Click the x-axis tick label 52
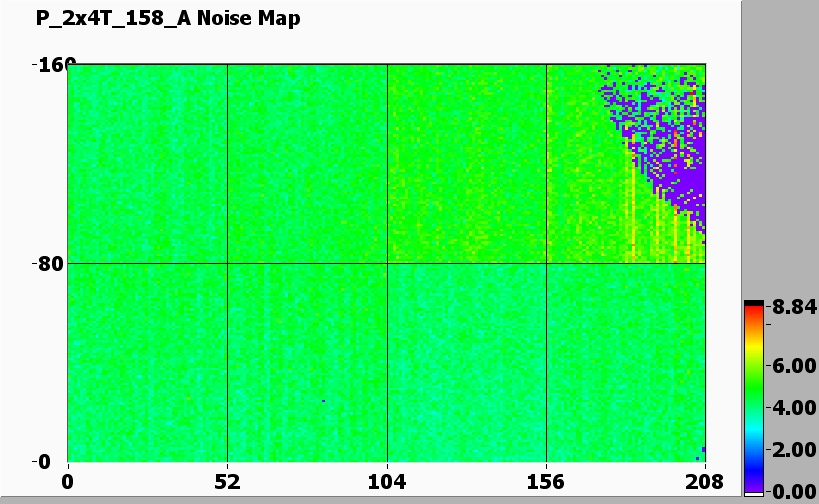Screen dimensions: 819x504 pyautogui.click(x=227, y=481)
